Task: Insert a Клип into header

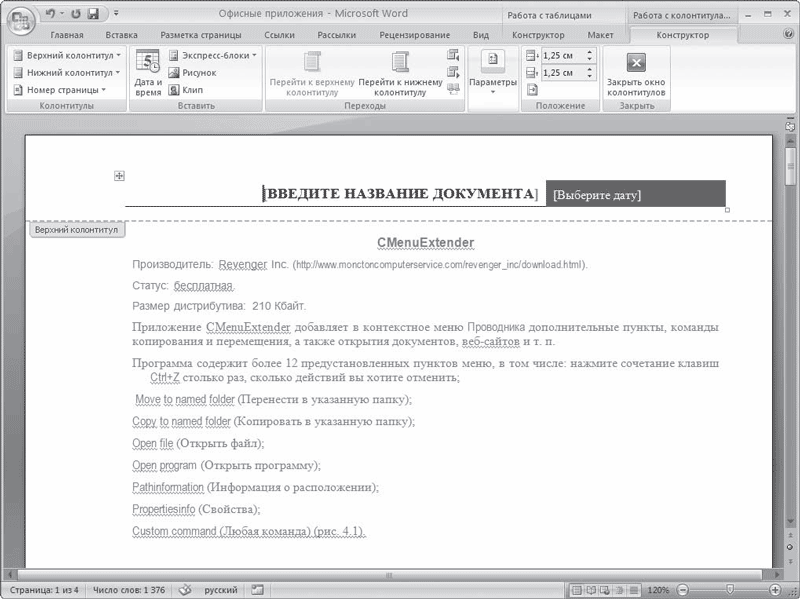Action: [x=186, y=90]
